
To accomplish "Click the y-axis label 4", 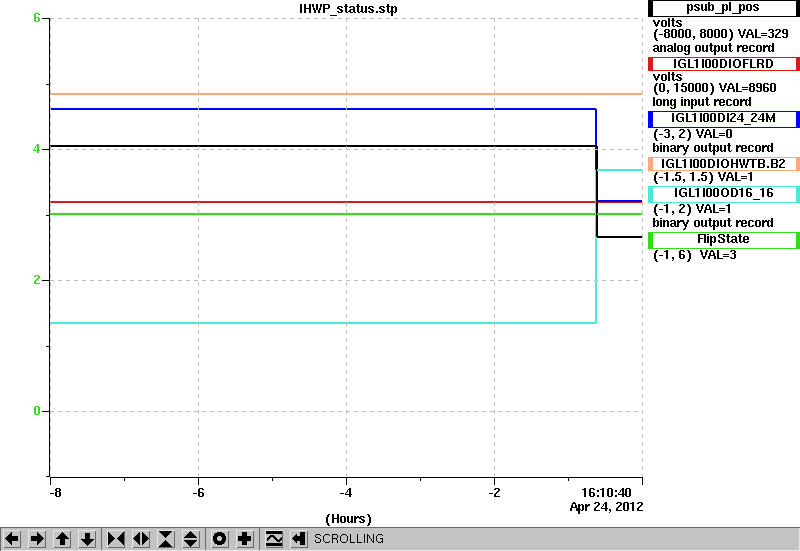I will 37,149.
